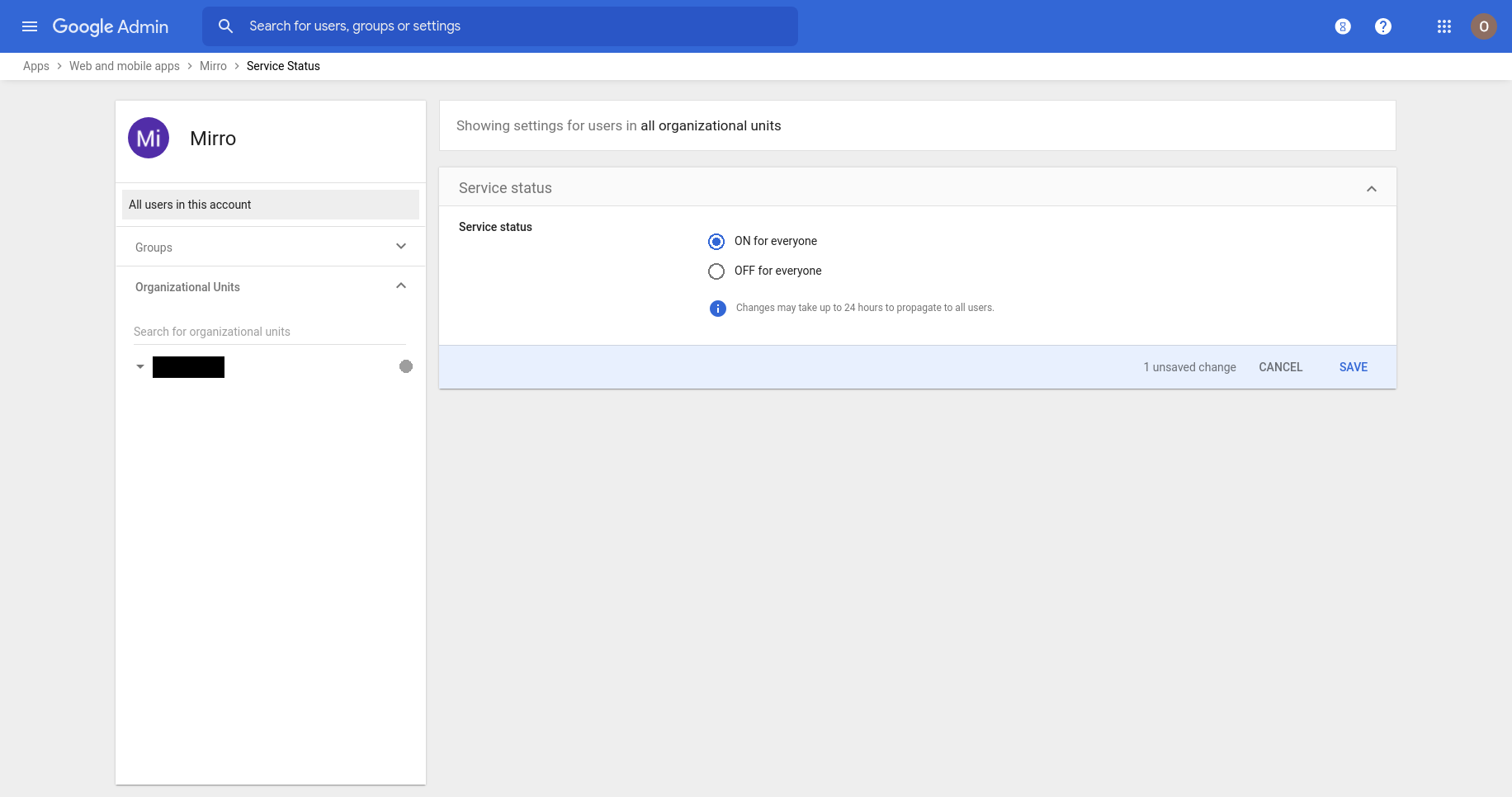Focus Search for organizational units field
Viewport: 1512px width, 797px height.
270,332
